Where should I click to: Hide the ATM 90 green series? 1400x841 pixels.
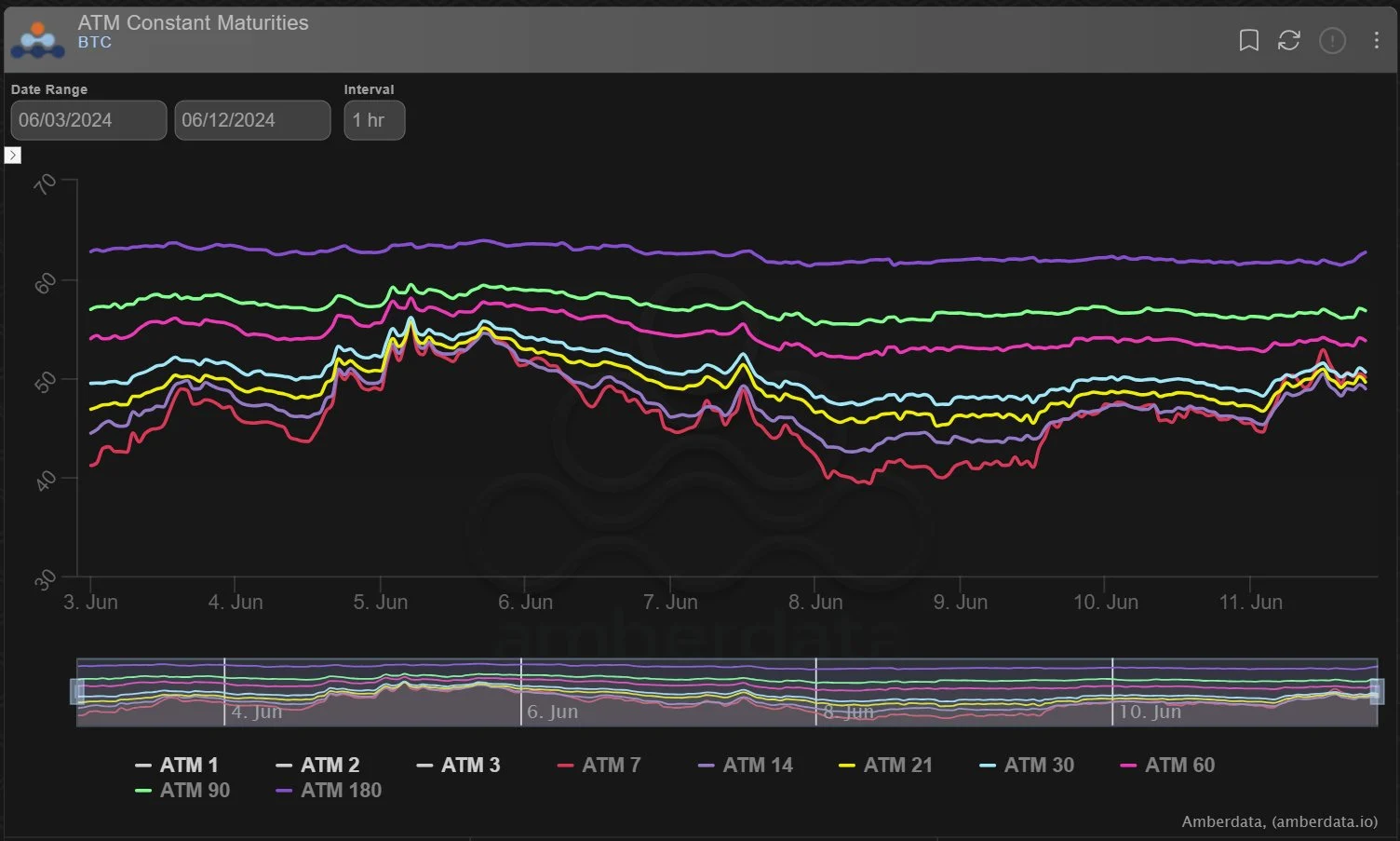(182, 790)
